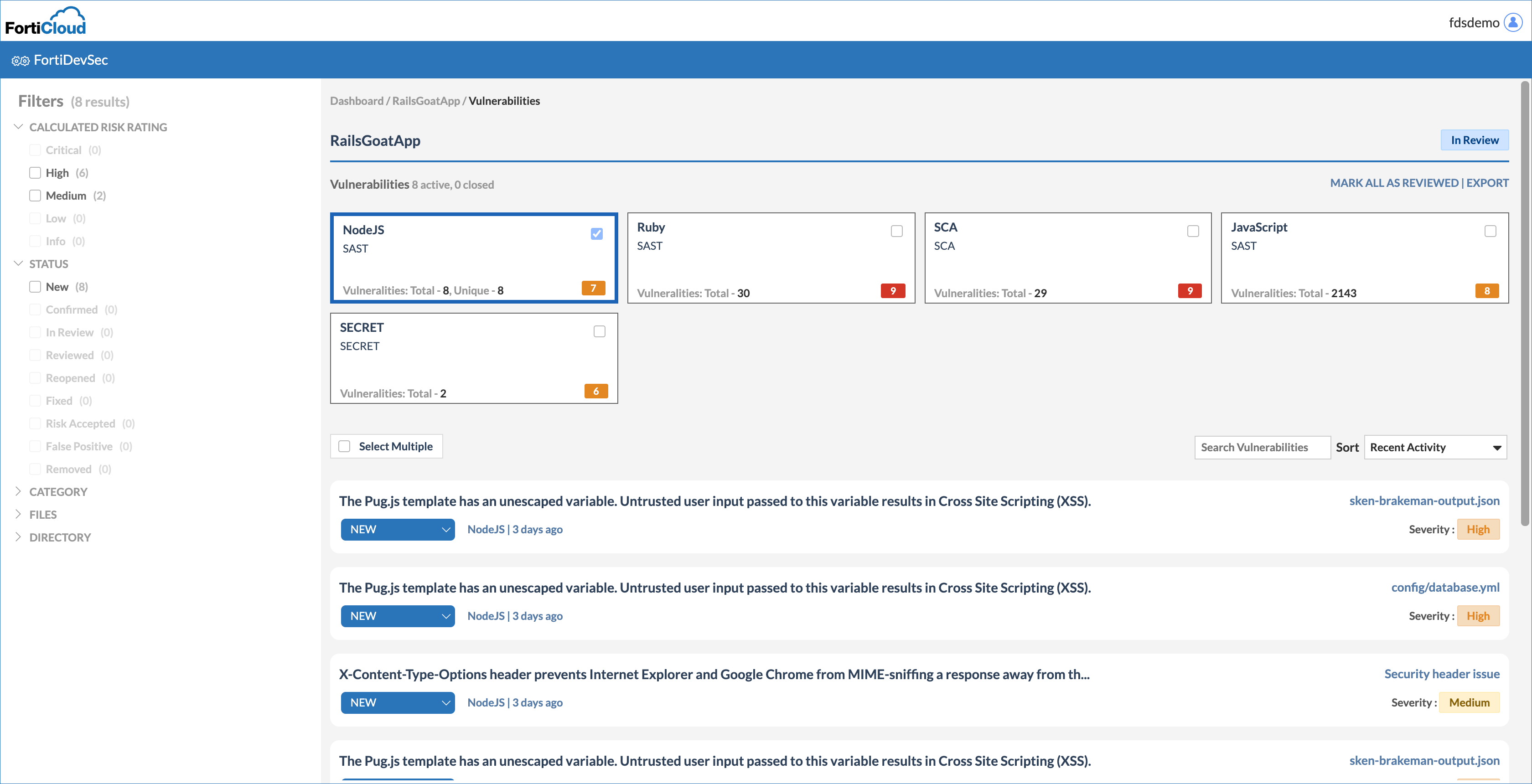Open the Dashboard breadcrumb

coord(356,100)
